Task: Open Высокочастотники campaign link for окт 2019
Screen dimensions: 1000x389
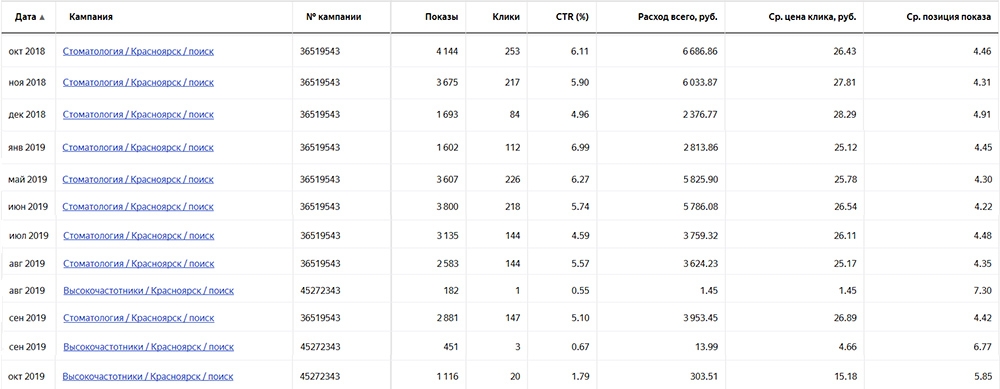Action: point(149,377)
